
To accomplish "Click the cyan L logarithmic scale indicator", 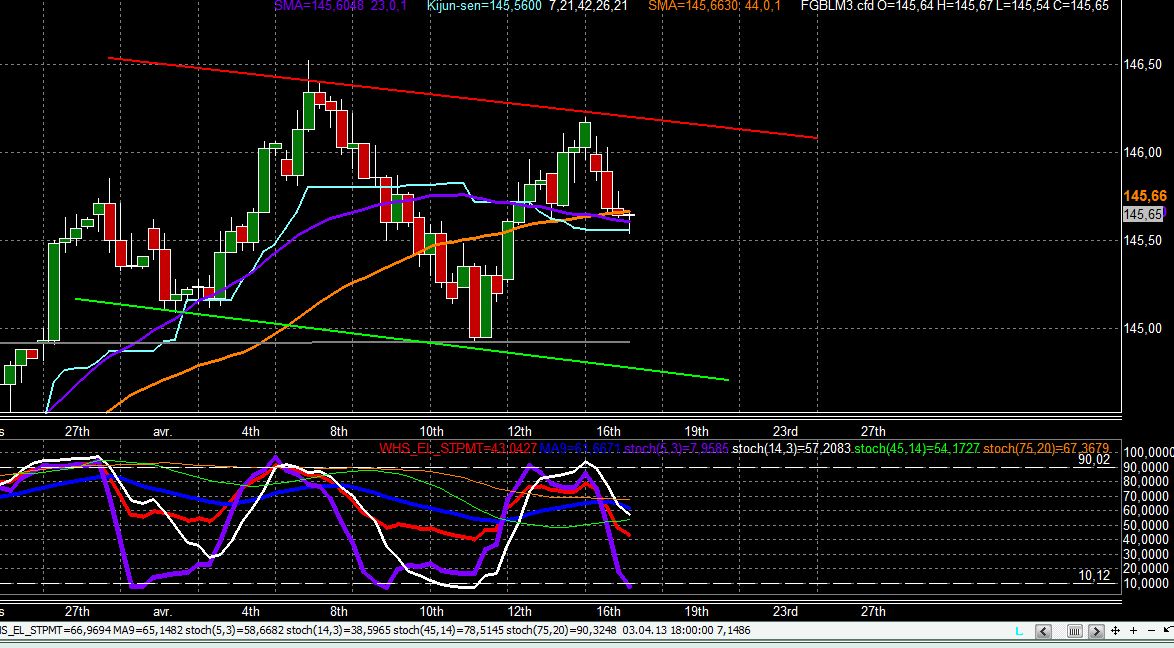I will (x=1019, y=630).
